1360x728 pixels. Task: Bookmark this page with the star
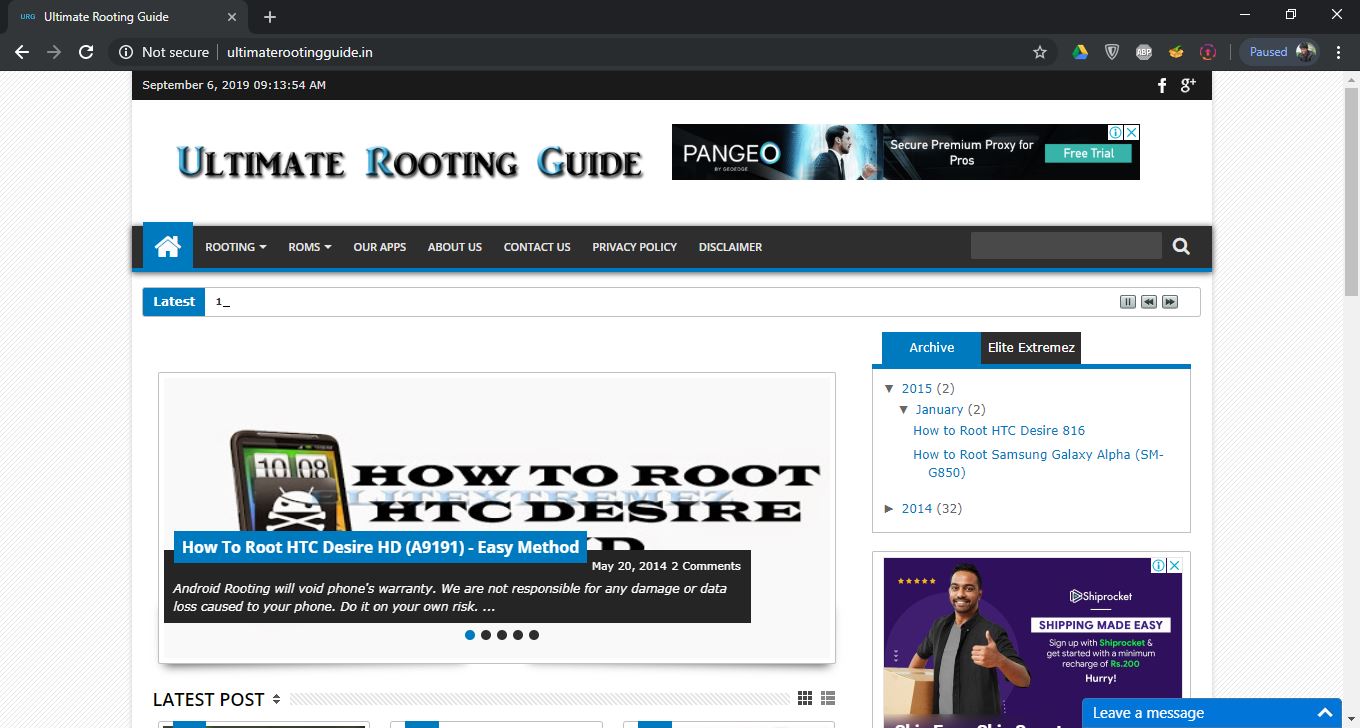(1040, 52)
